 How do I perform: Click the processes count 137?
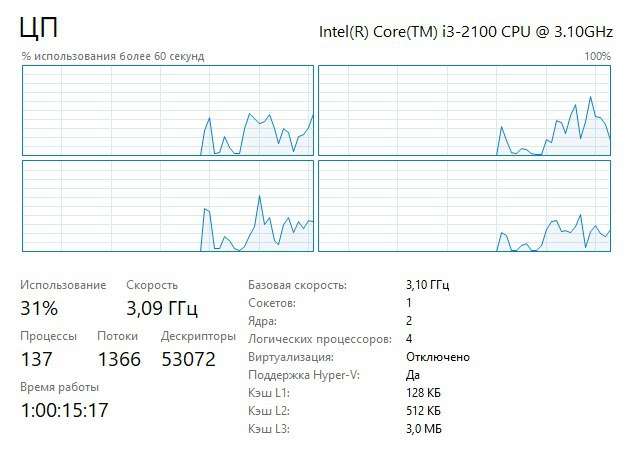point(37,359)
